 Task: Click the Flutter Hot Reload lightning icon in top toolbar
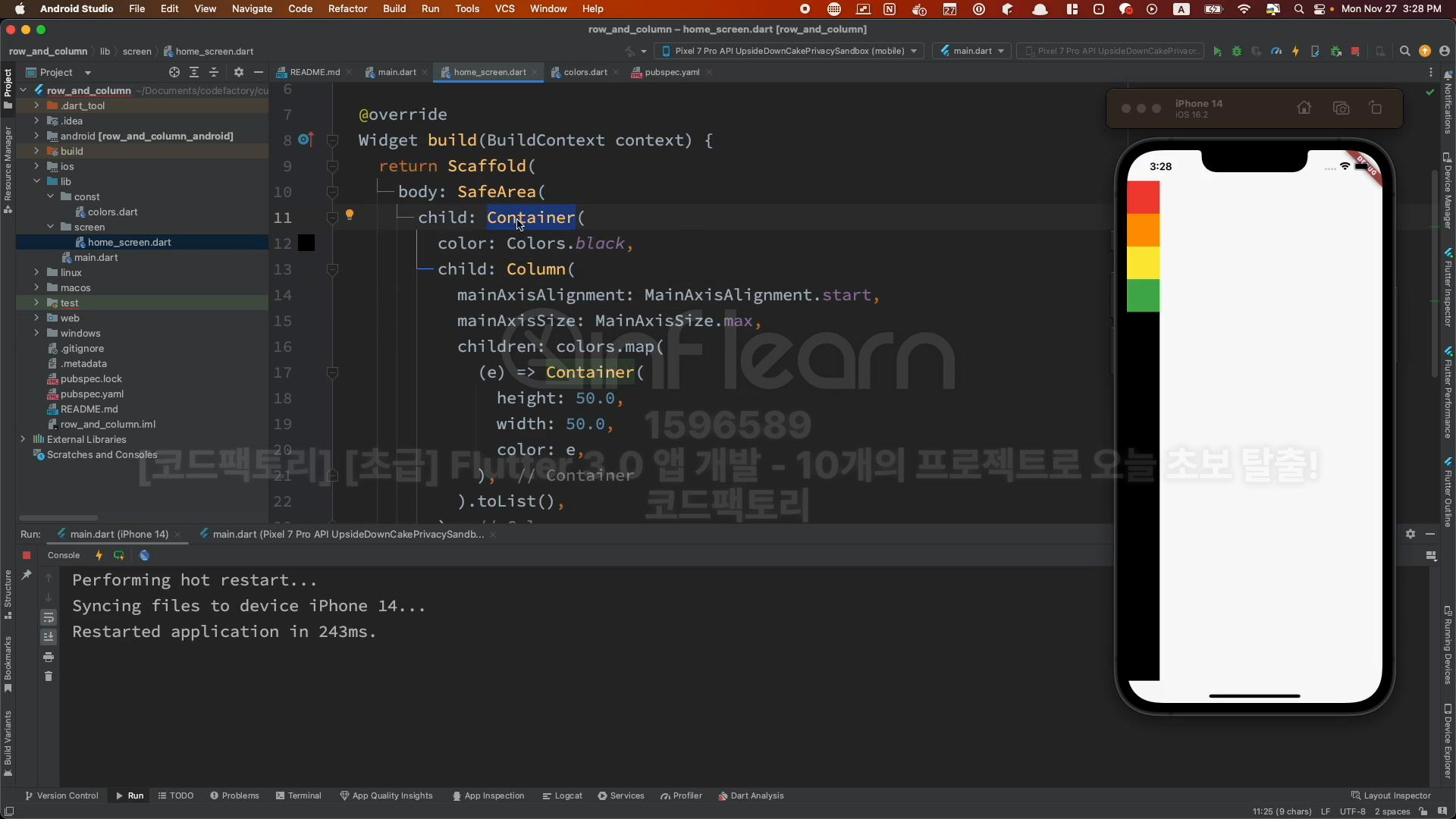[1295, 52]
